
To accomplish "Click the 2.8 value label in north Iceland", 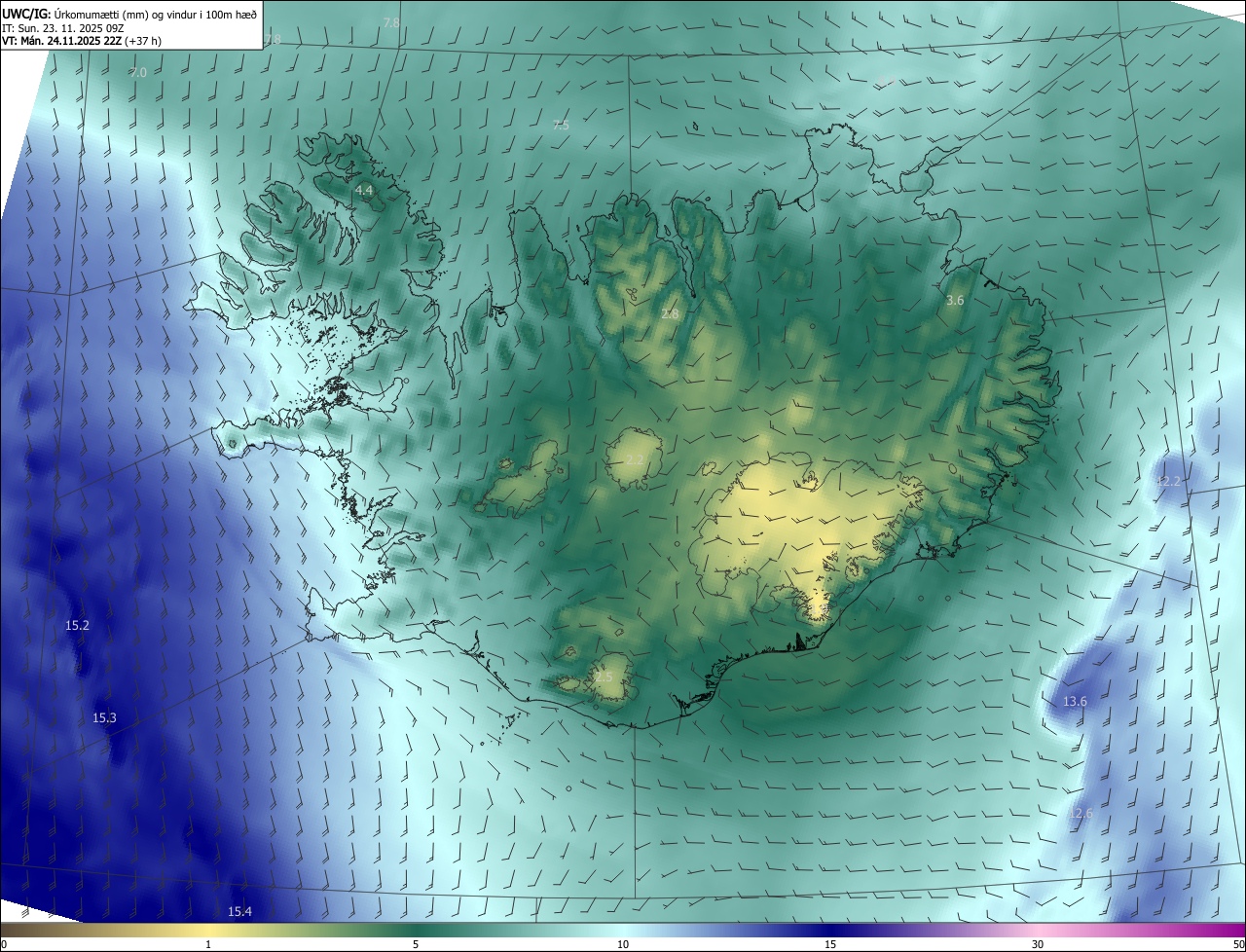I will [x=670, y=313].
